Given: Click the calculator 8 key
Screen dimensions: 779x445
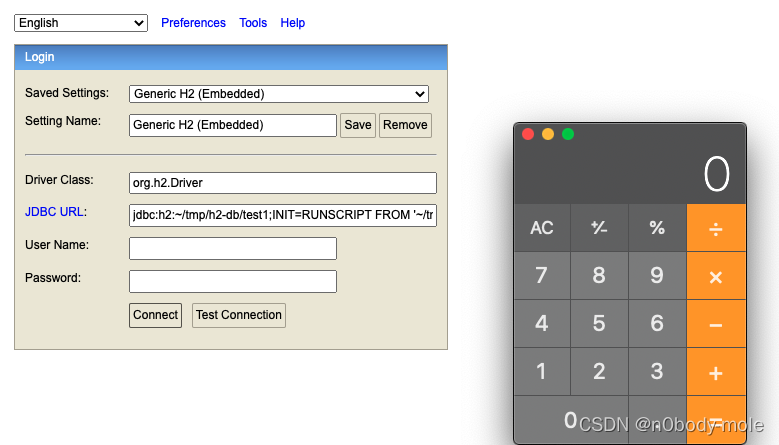Looking at the screenshot, I should click(x=599, y=276).
